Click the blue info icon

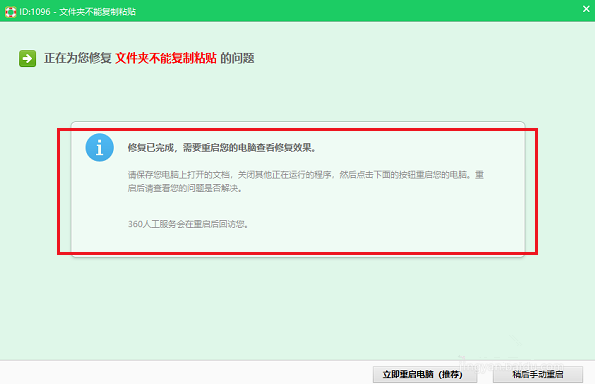(99, 148)
